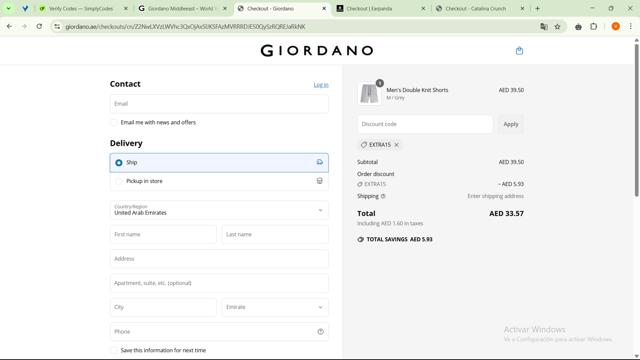Click the Total AED 33.57 amount
The image size is (640, 360).
click(x=506, y=213)
